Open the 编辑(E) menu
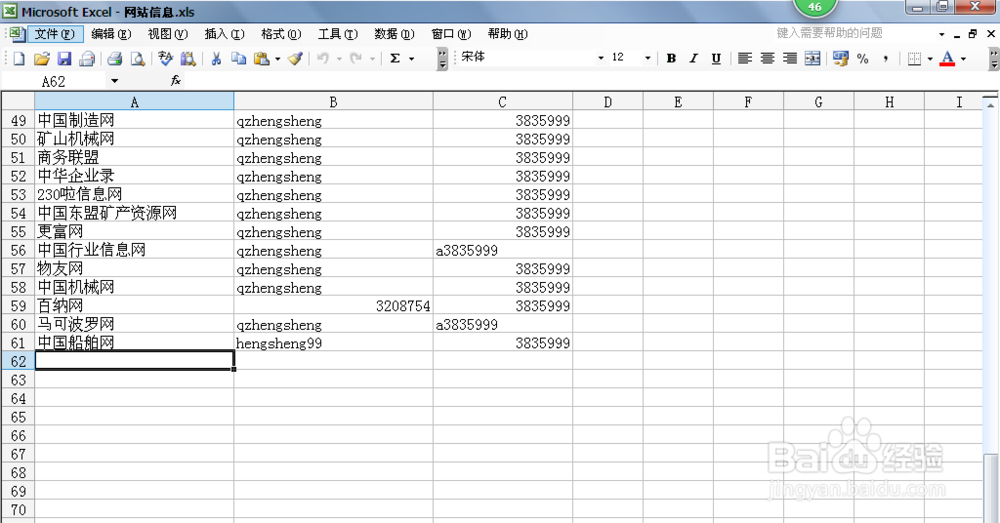The image size is (1000, 523). 112,34
